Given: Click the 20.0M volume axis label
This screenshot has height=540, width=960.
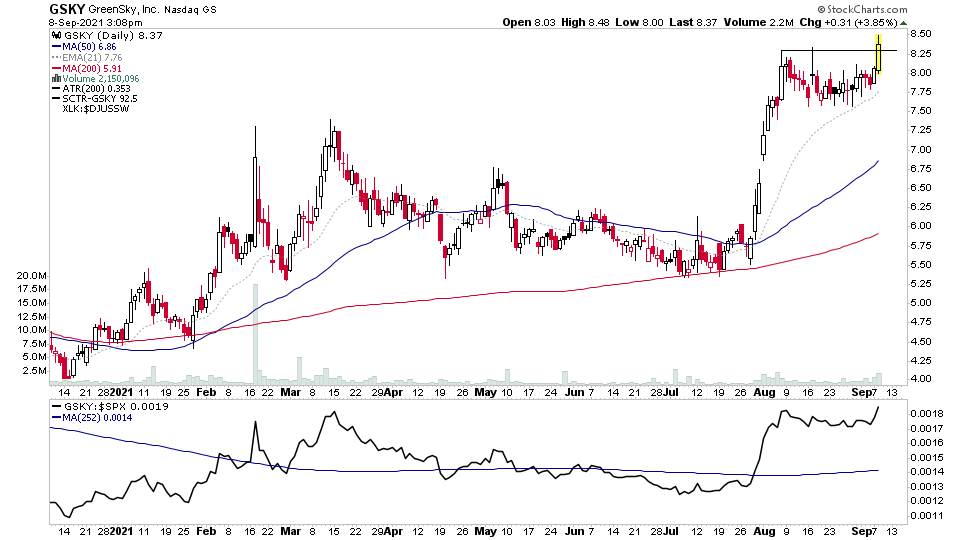Looking at the screenshot, I should pyautogui.click(x=32, y=276).
